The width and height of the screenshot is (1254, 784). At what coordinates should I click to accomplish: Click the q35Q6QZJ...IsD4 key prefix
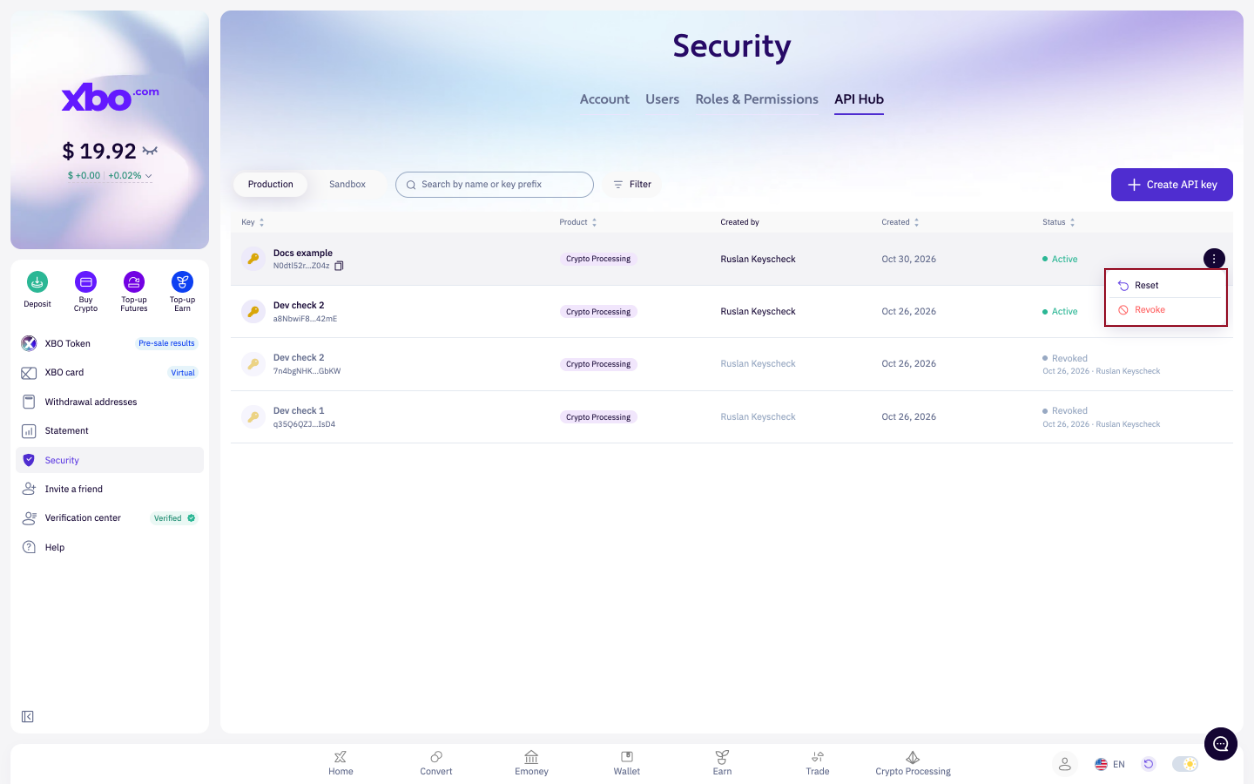tap(304, 424)
